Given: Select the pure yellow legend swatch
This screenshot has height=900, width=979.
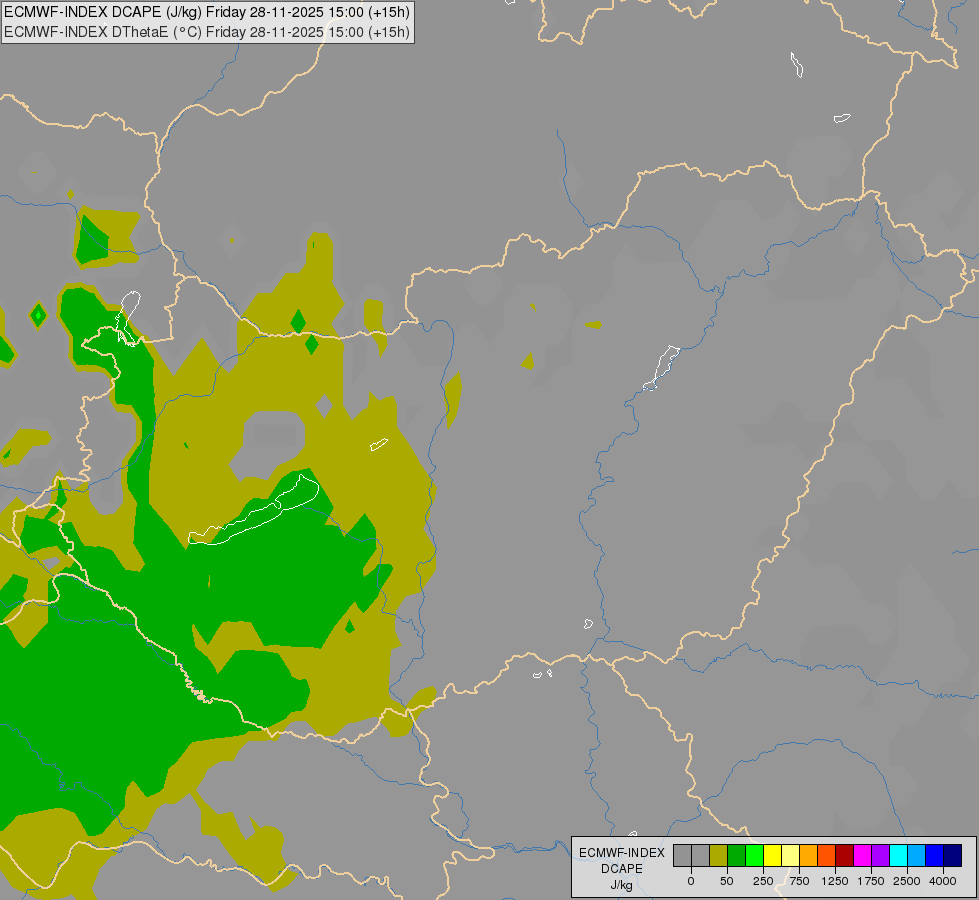Looking at the screenshot, I should coord(772,856).
